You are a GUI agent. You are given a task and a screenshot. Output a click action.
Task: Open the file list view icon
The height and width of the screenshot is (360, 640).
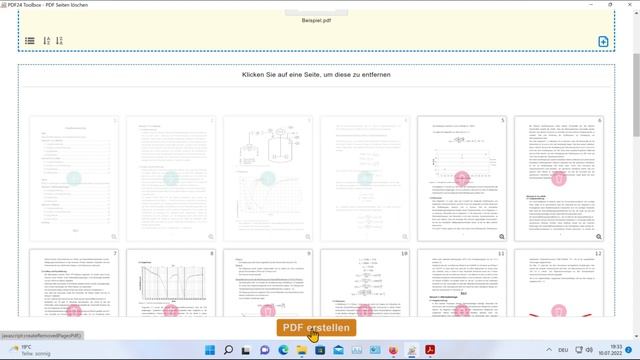[30, 41]
